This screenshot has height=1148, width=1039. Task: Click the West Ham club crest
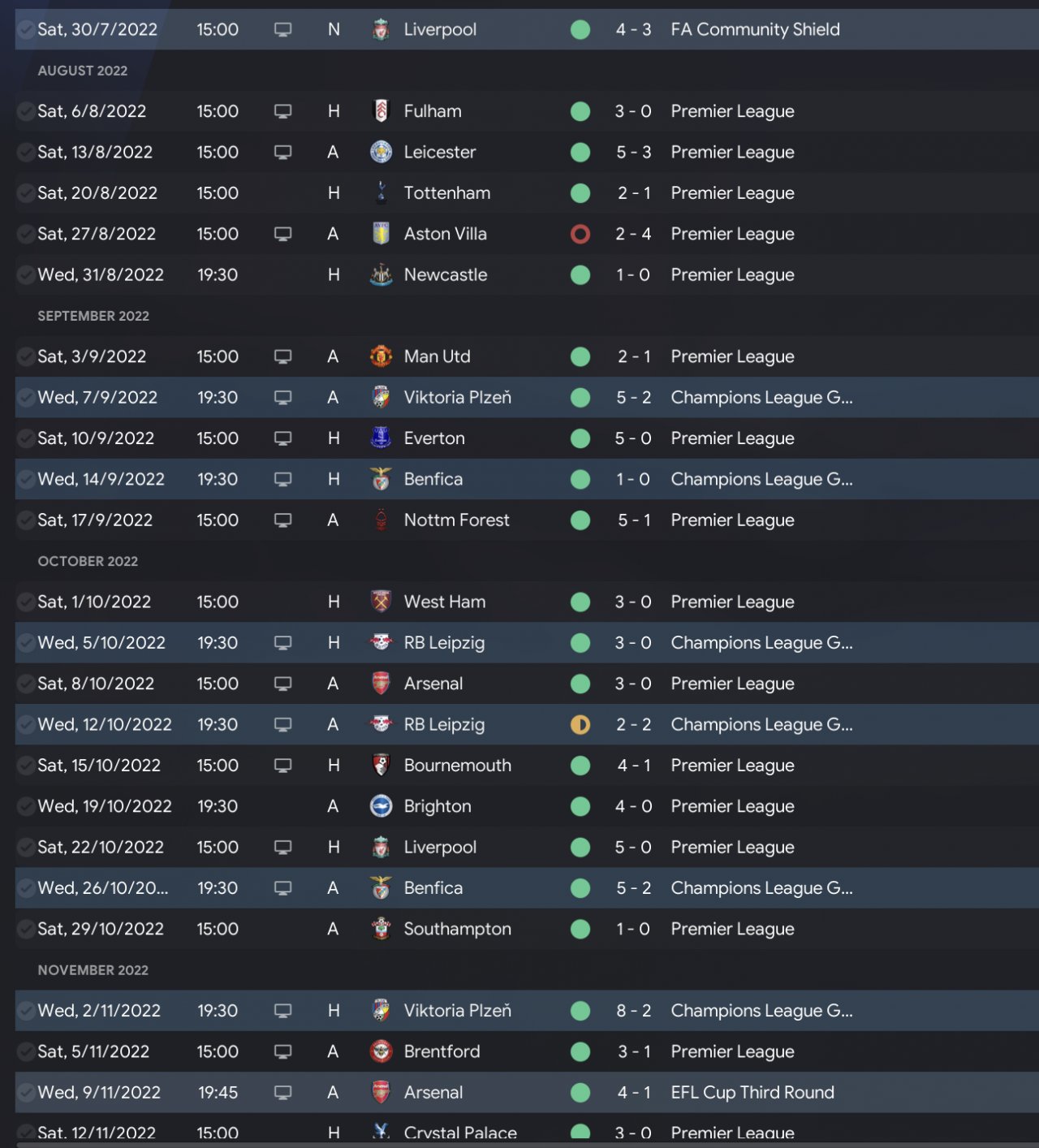point(381,602)
